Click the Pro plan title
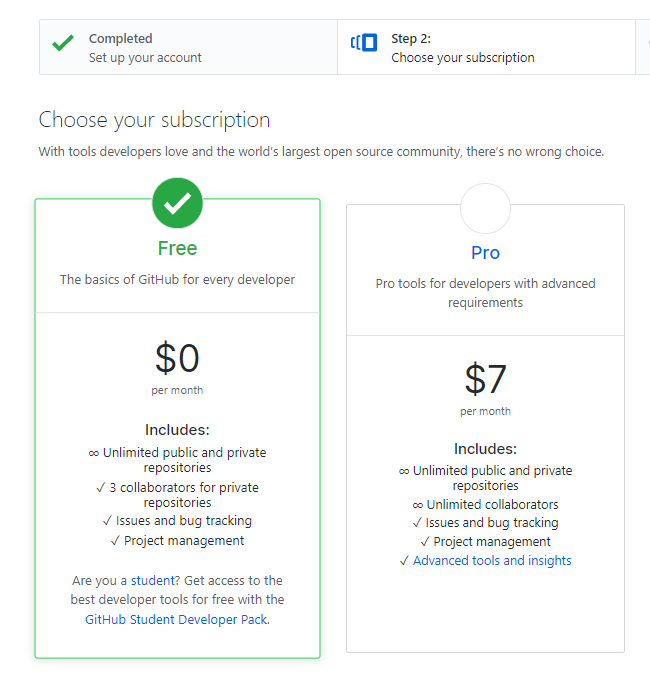This screenshot has height=688, width=650. (x=485, y=253)
